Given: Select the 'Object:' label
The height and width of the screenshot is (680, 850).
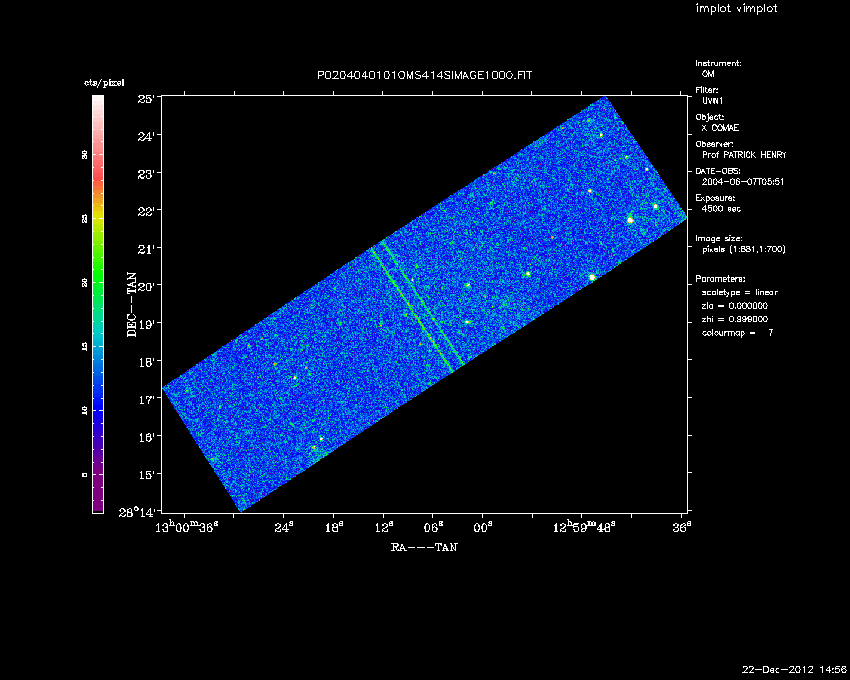Looking at the screenshot, I should [x=710, y=117].
